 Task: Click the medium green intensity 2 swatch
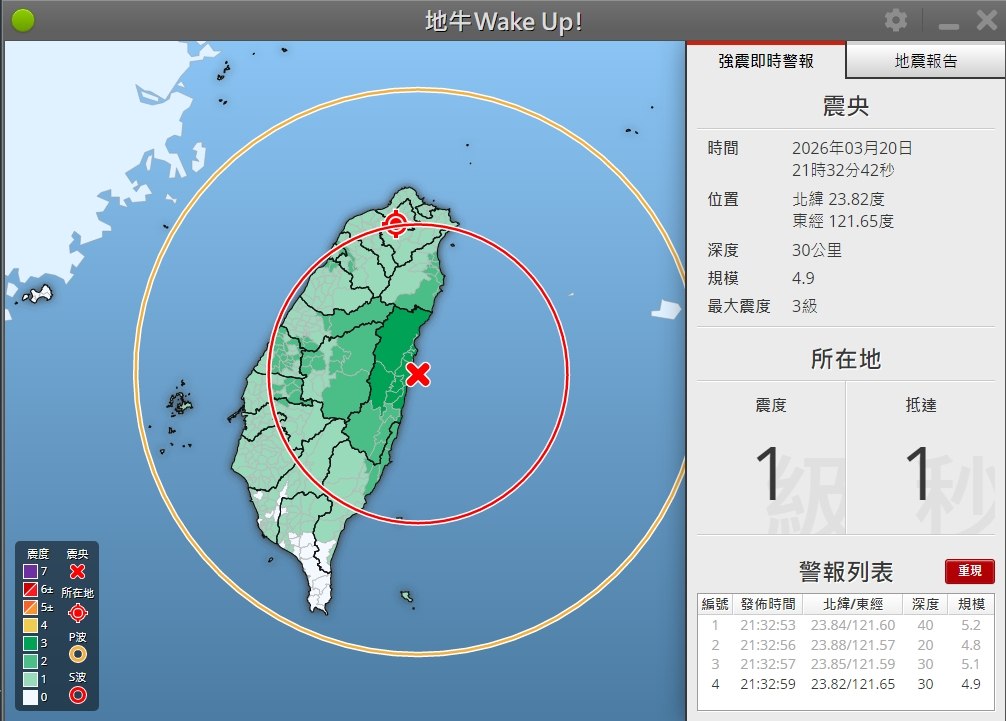point(30,661)
